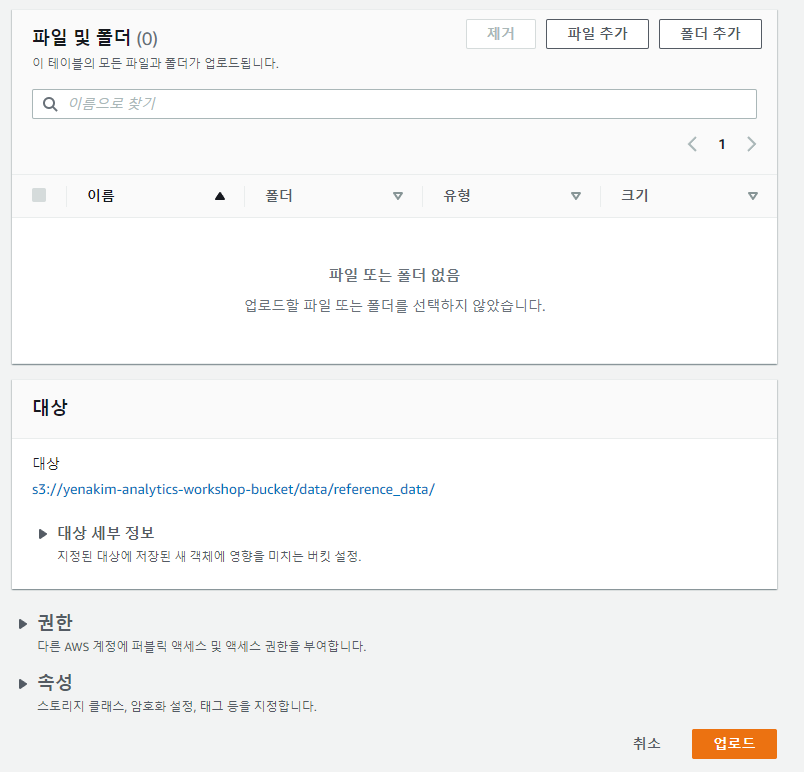This screenshot has height=772, width=804.
Task: Click the magnifier search icon
Action: tap(50, 104)
